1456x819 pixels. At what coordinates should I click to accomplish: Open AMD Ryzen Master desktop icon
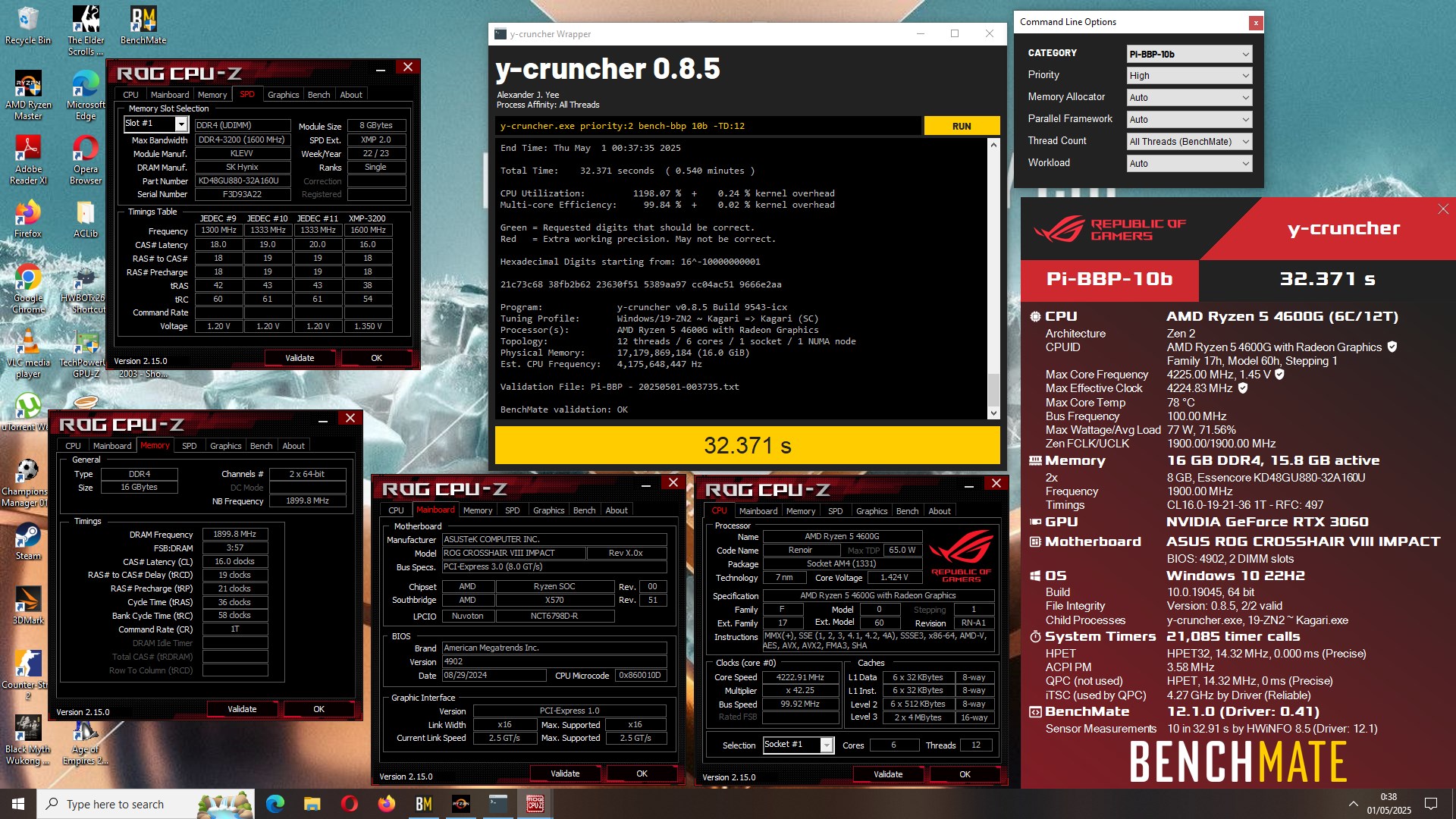(x=28, y=95)
